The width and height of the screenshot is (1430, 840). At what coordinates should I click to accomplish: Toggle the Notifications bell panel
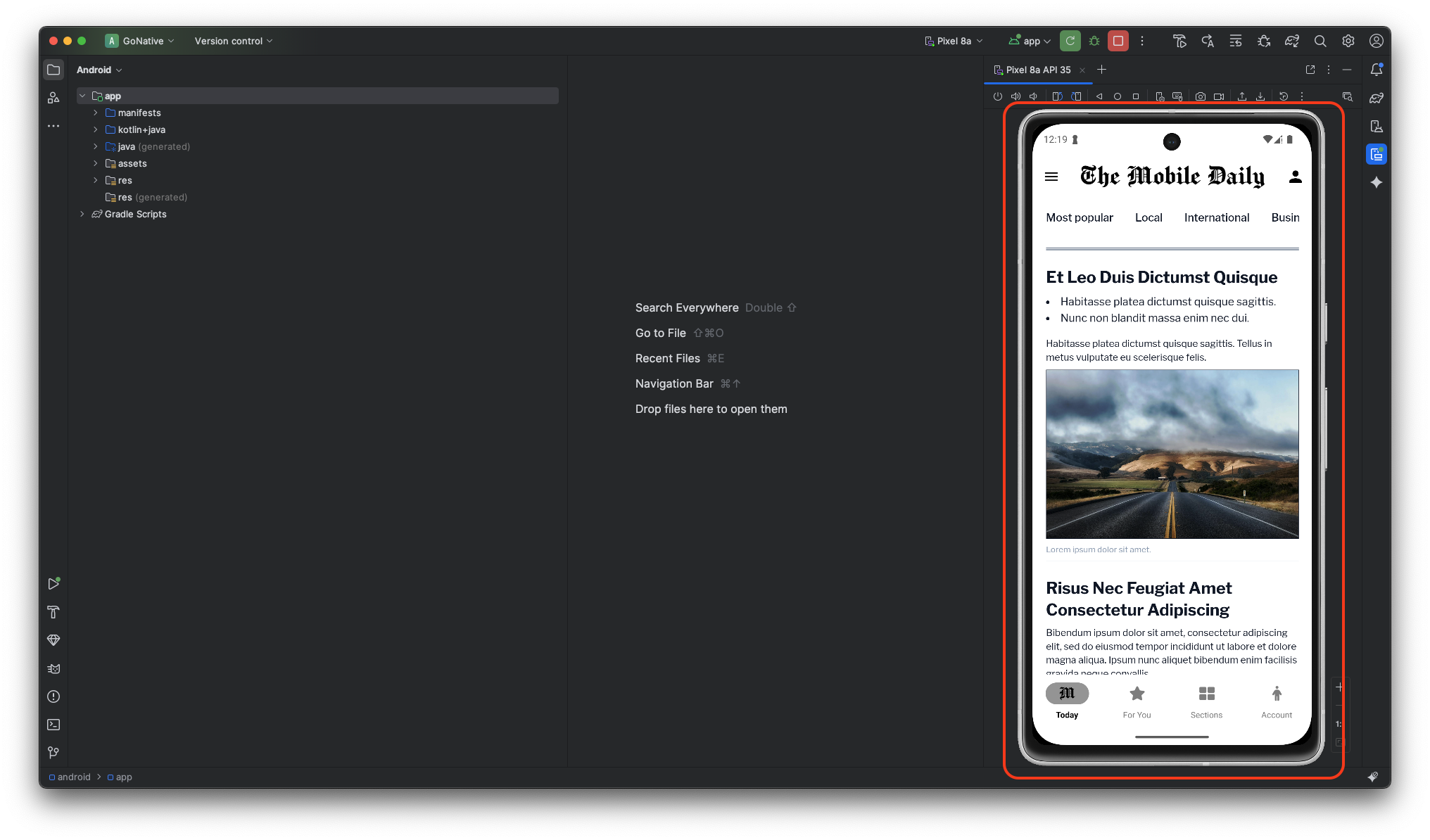coord(1377,70)
